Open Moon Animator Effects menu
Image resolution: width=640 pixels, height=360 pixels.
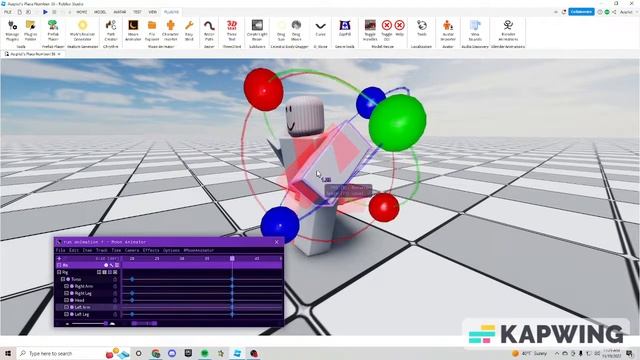pyautogui.click(x=151, y=250)
